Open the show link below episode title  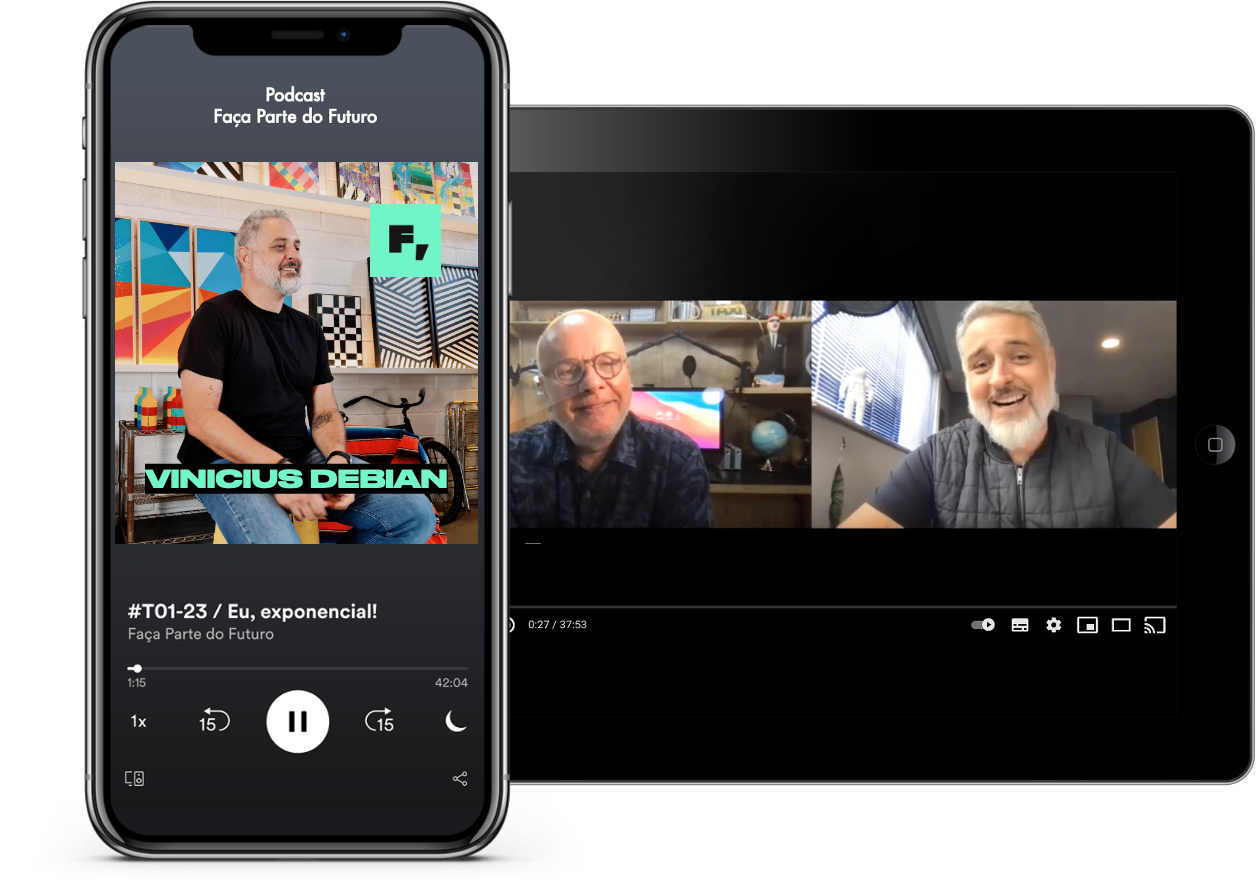point(201,634)
